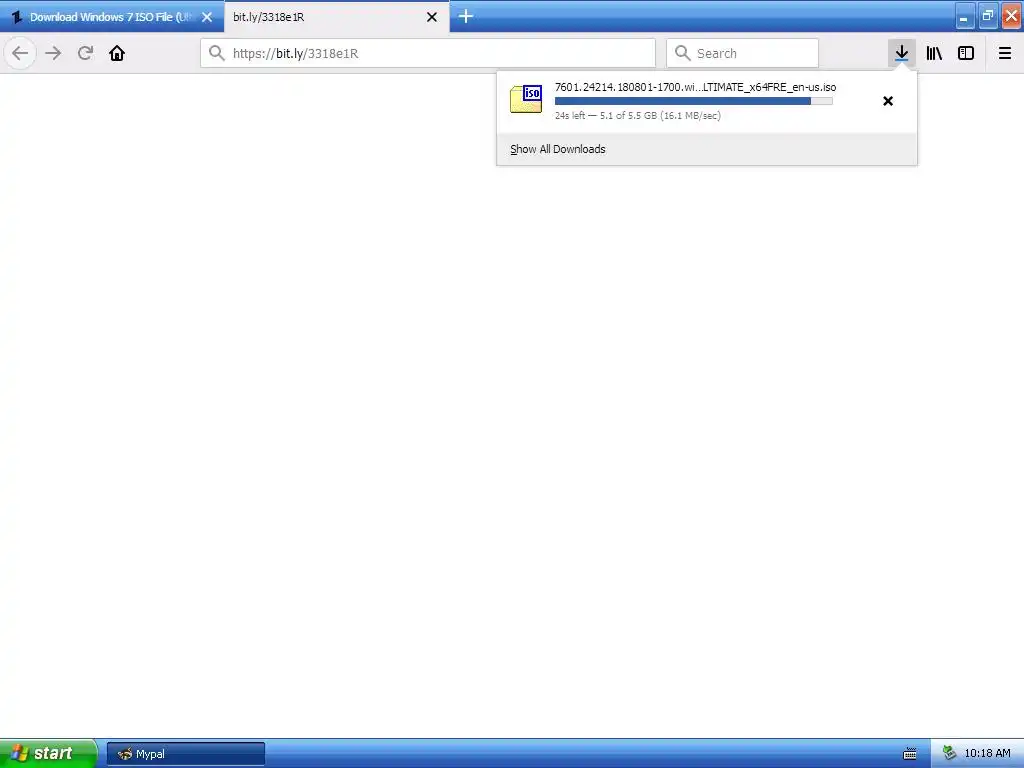
Task: Go back with the Back arrow button
Action: (20, 53)
